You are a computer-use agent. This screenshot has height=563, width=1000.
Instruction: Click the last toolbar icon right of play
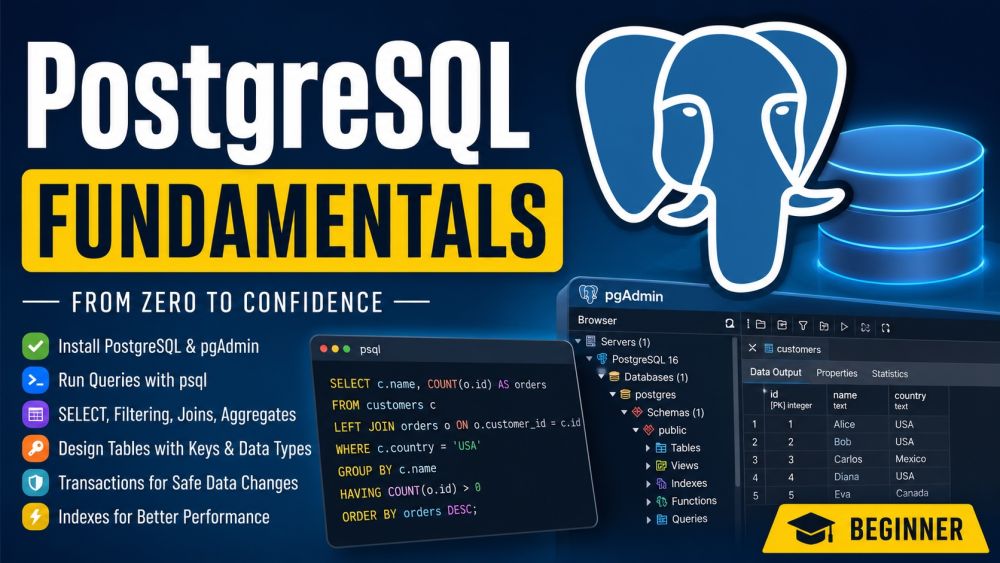point(886,328)
